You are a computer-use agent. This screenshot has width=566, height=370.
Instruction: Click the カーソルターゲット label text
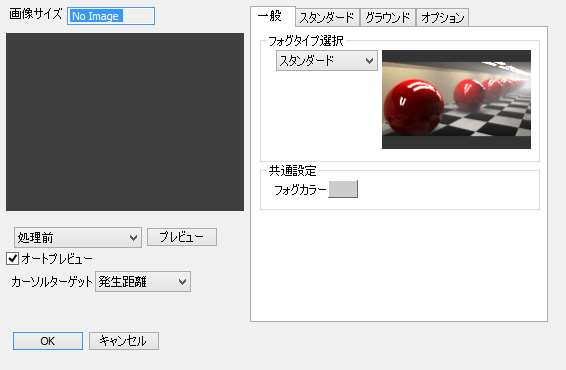pyautogui.click(x=52, y=282)
